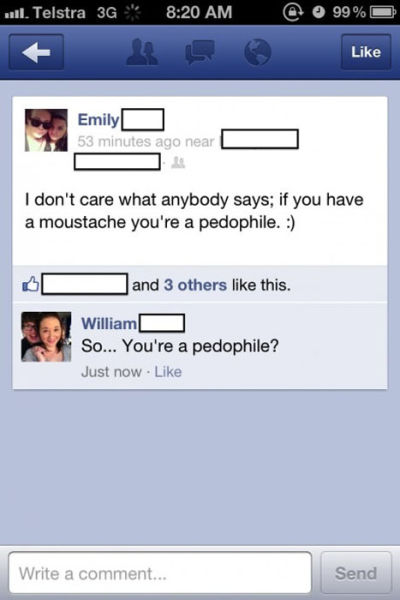This screenshot has width=400, height=600.
Task: Tap the alarm clock status icon
Action: click(x=318, y=12)
